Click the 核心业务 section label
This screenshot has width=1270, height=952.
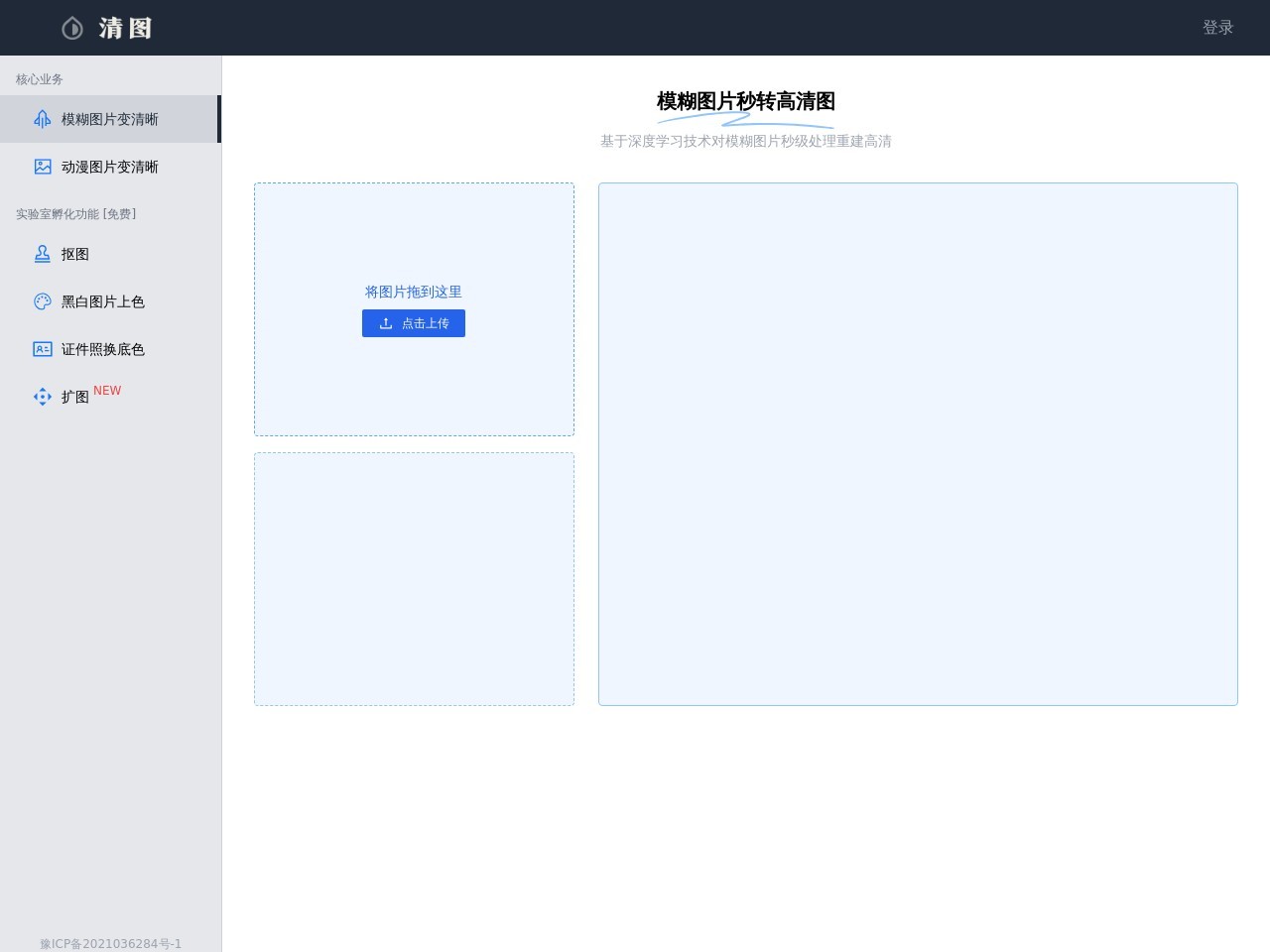click(x=40, y=79)
